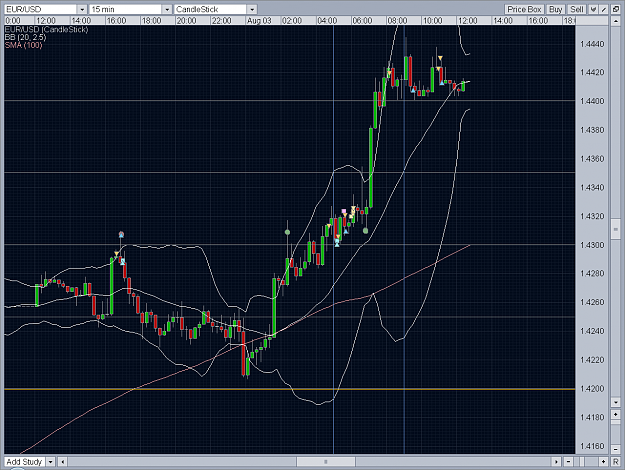The image size is (625, 470).
Task: Click the vertical scrollbar down arrow
Action: [x=615, y=402]
